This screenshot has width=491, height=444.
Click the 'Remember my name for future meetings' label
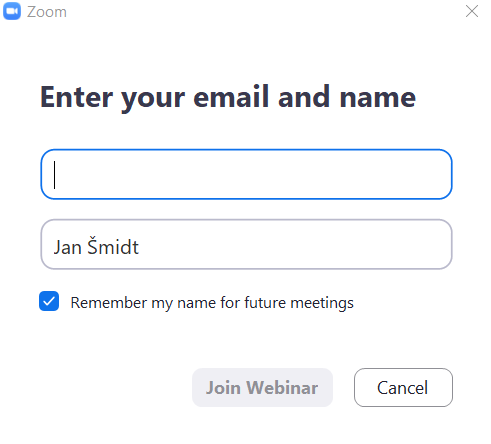coord(212,303)
